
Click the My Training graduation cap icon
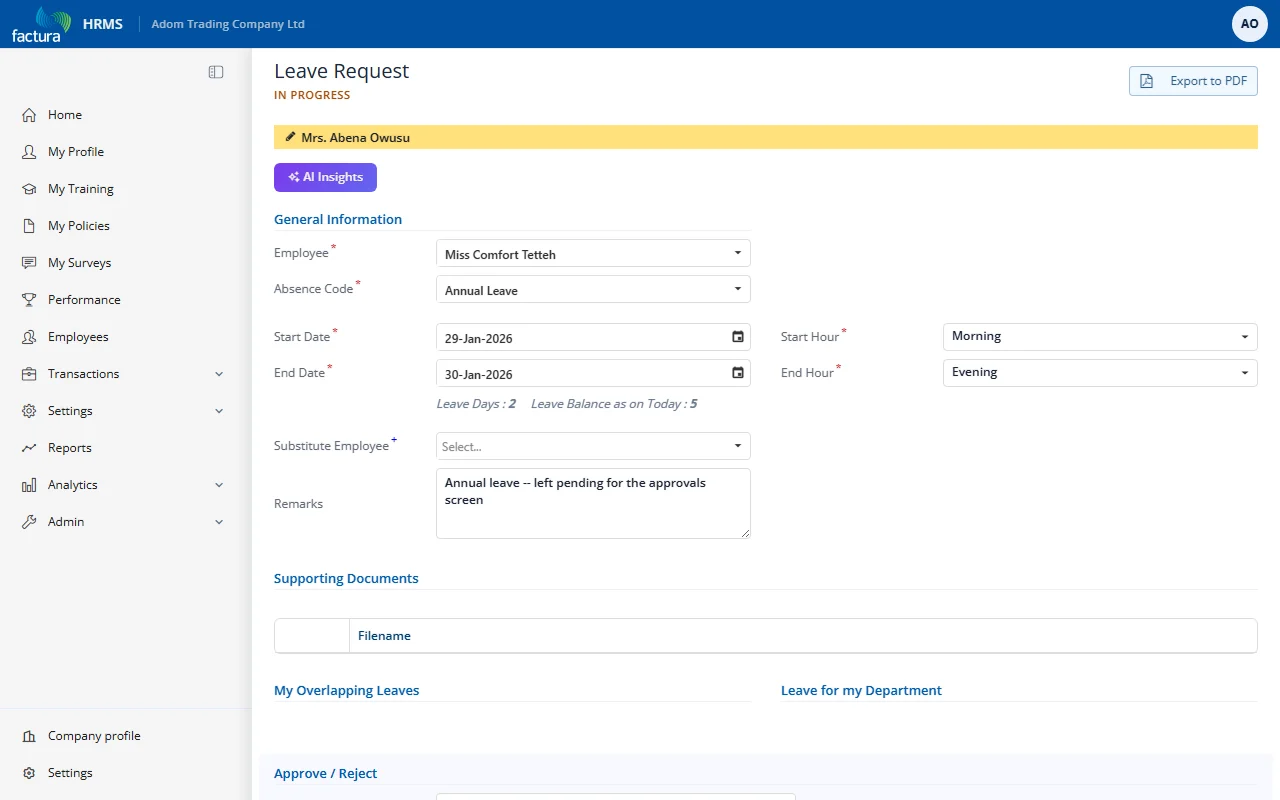coord(29,189)
